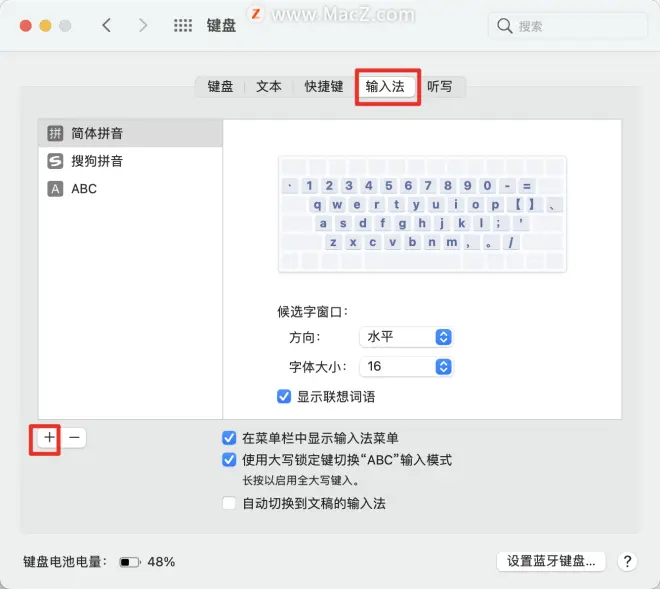Show all preferences grid icon
The width and height of the screenshot is (660, 589).
pyautogui.click(x=183, y=26)
